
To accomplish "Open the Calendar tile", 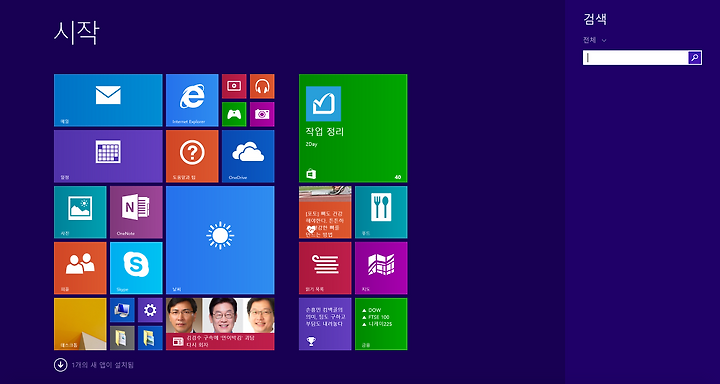I will pyautogui.click(x=108, y=156).
